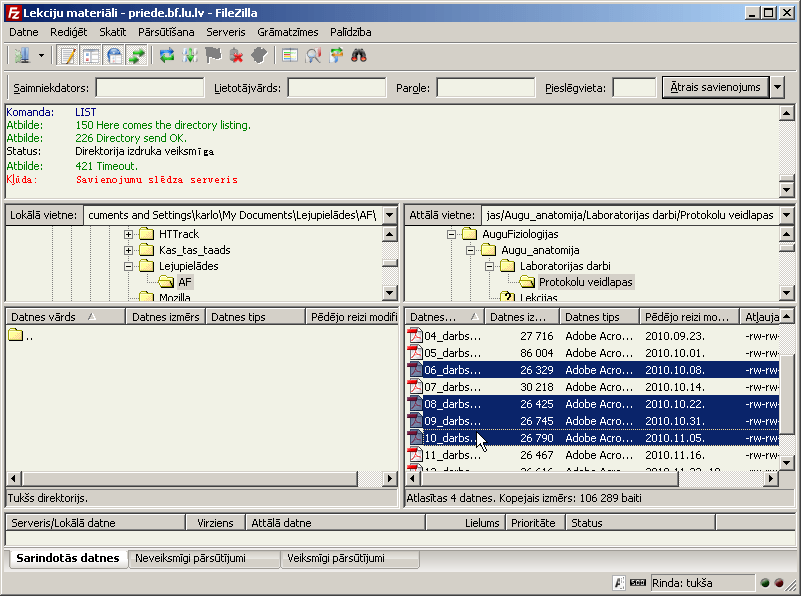Image resolution: width=801 pixels, height=596 pixels.
Task: Expand the Kas_tas_taads folder node
Action: [x=128, y=250]
